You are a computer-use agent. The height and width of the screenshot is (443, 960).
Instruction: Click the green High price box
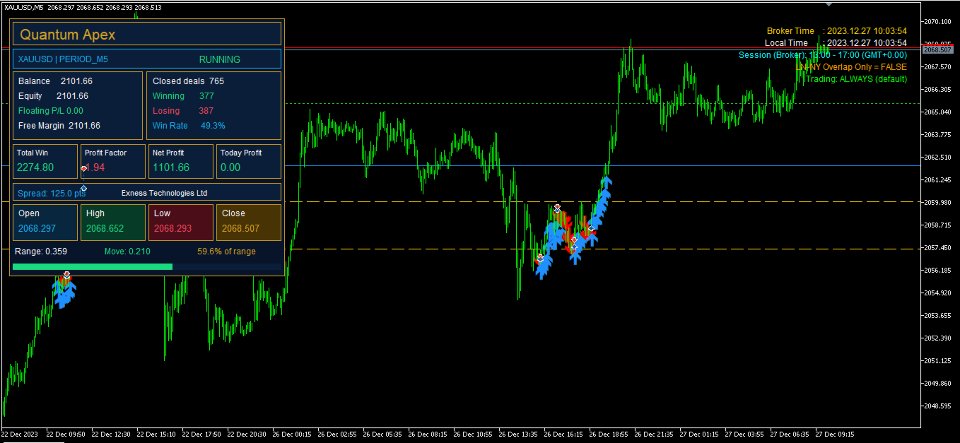(113, 222)
